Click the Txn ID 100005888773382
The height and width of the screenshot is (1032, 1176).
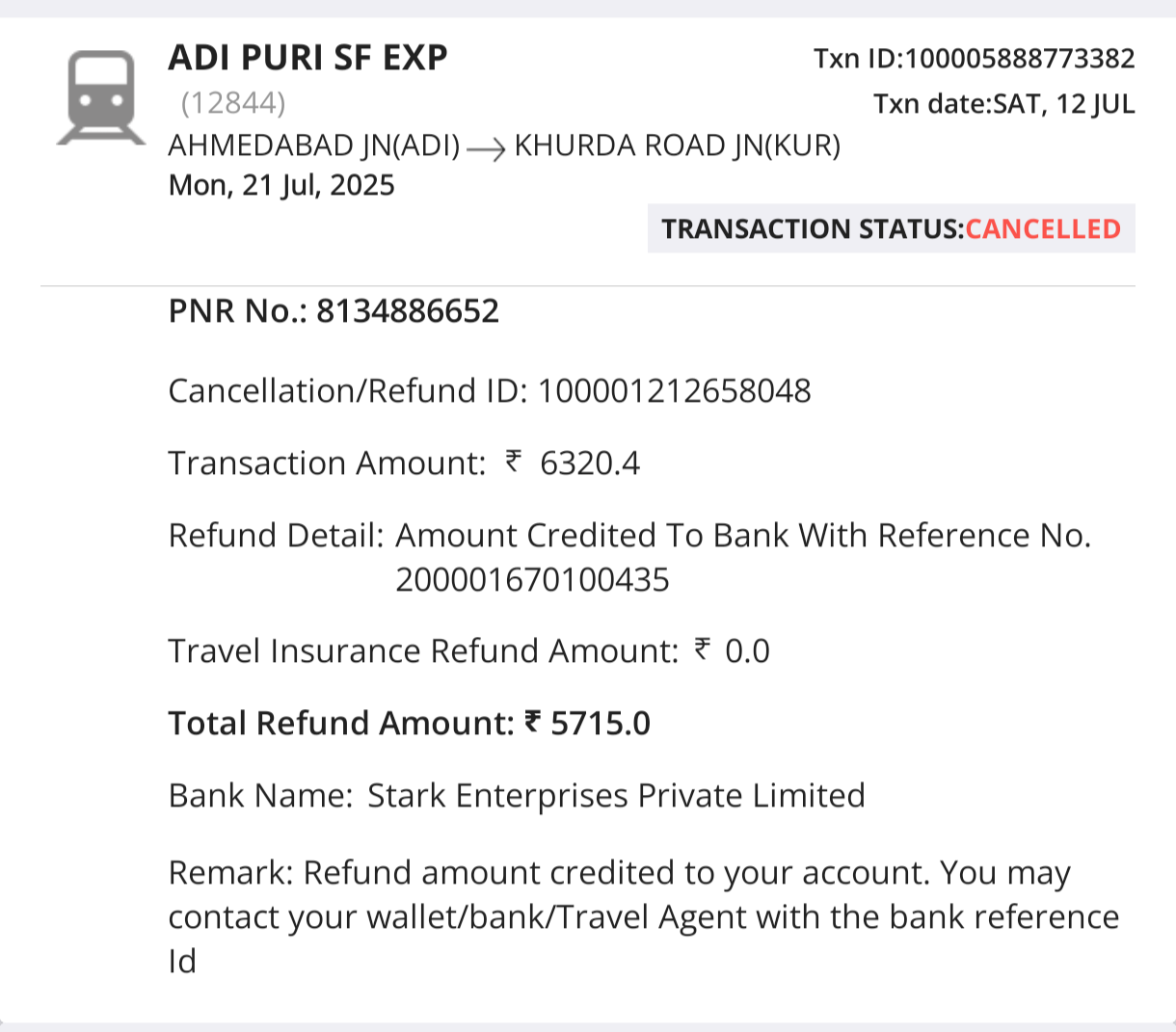tap(1020, 59)
